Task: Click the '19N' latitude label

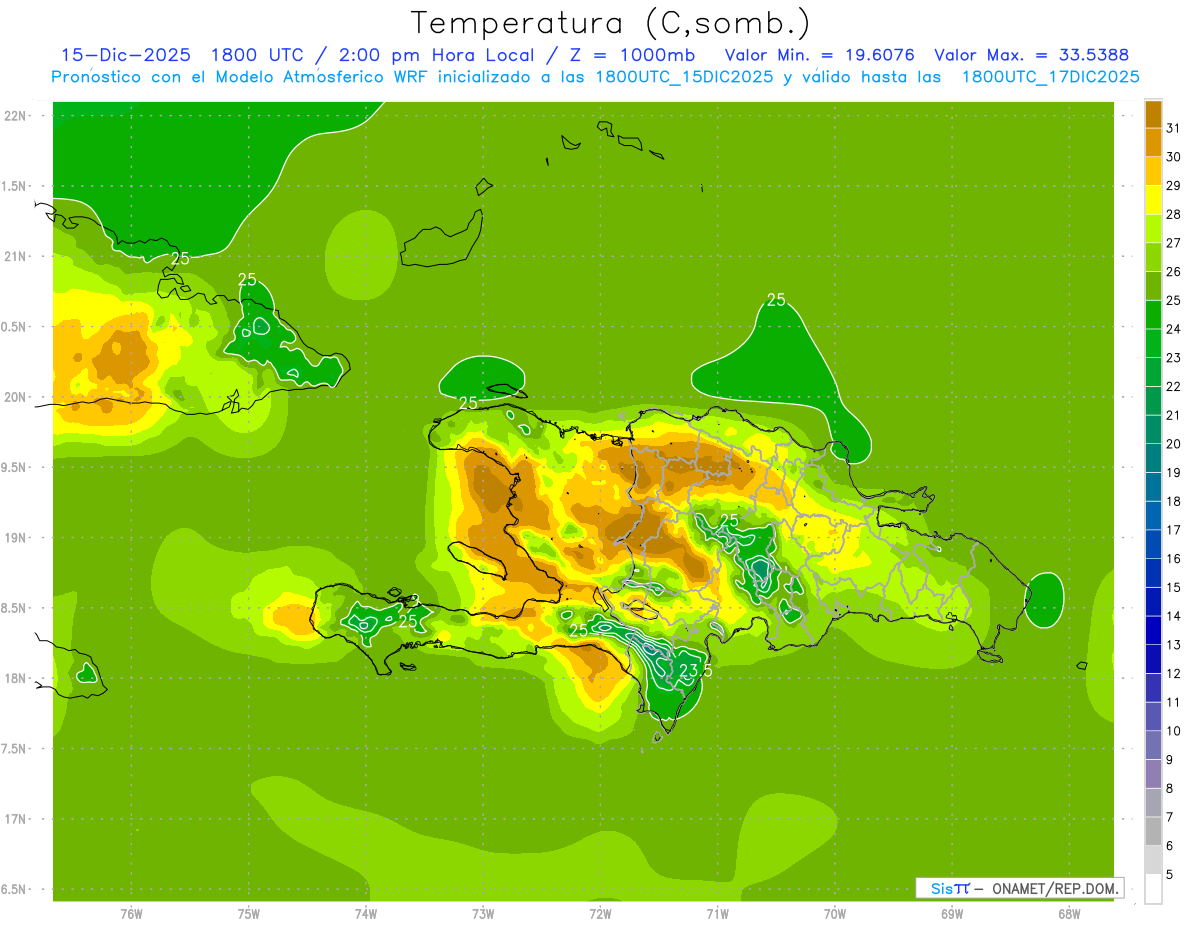Action: click(16, 538)
